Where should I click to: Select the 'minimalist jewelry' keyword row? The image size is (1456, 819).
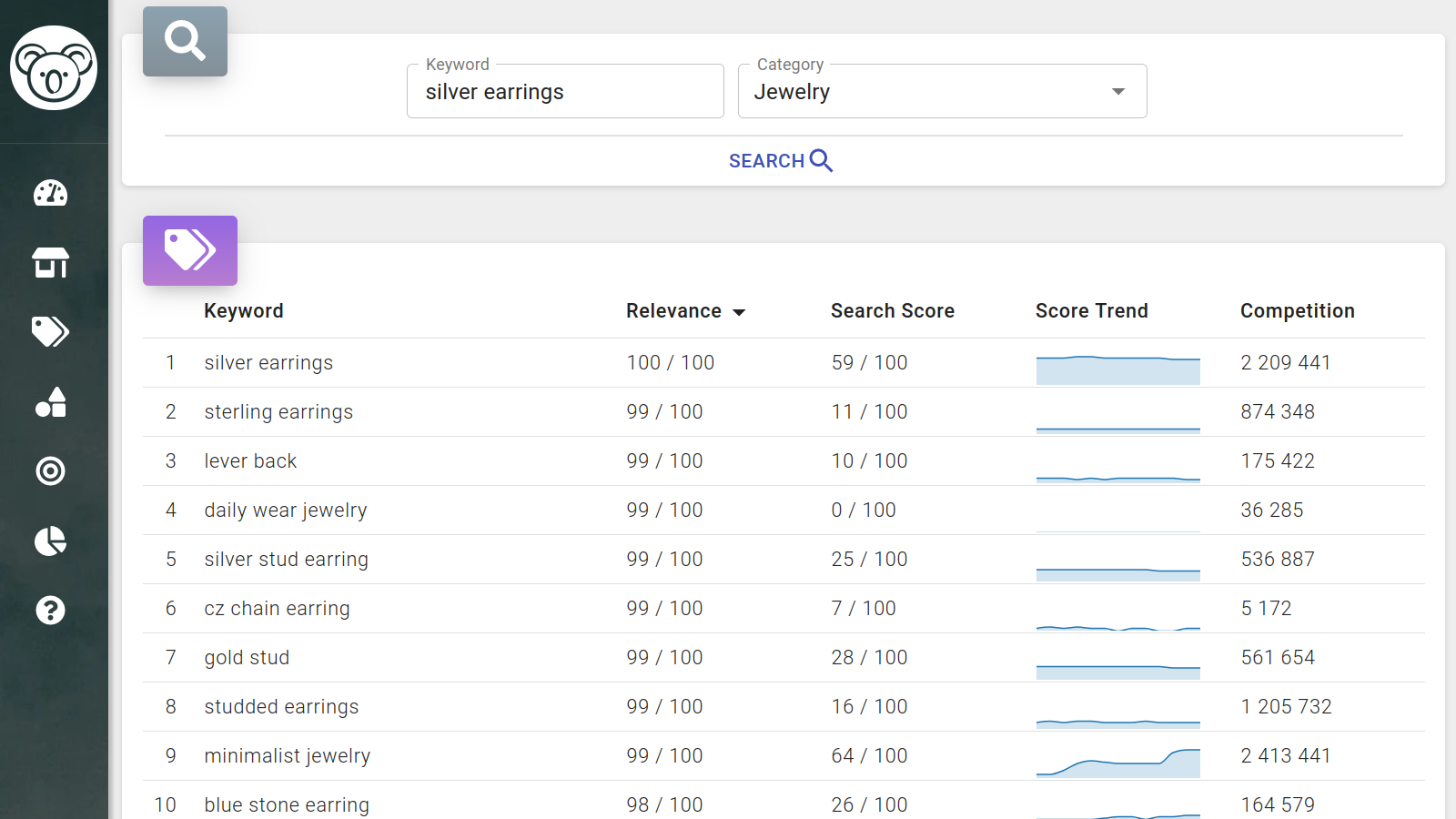pos(288,756)
